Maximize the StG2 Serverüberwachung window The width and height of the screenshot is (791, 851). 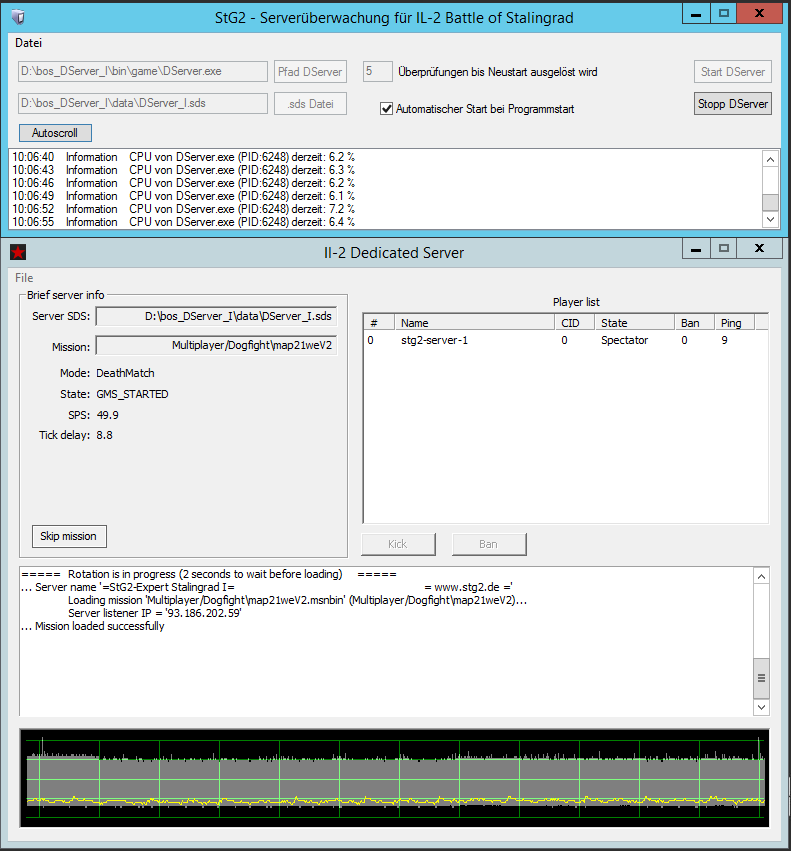point(724,14)
